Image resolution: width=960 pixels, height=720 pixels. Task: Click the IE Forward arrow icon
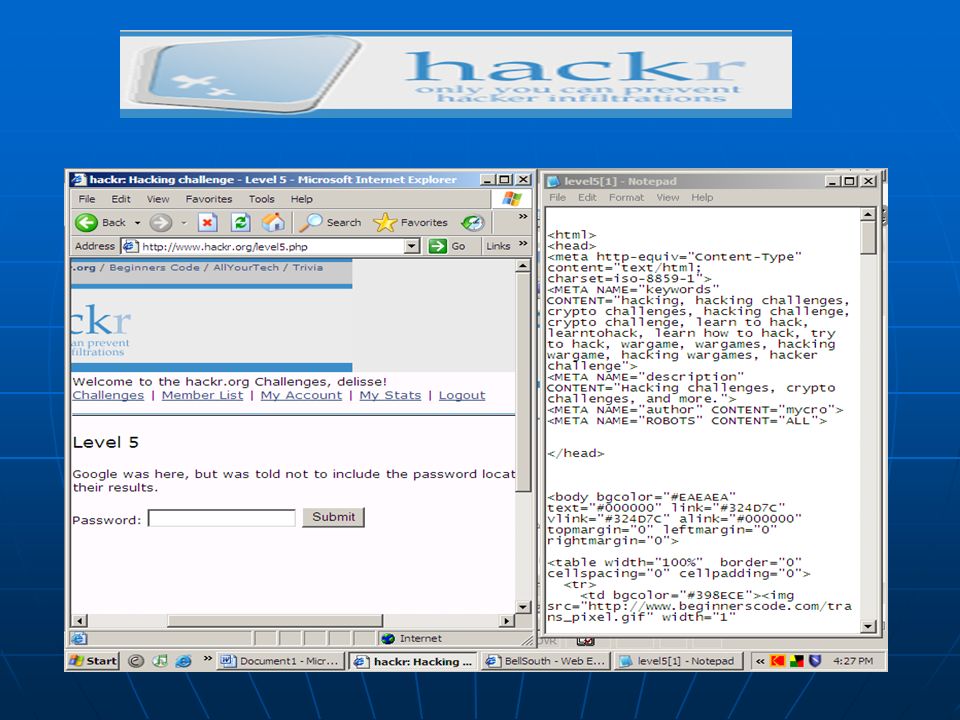tap(160, 222)
